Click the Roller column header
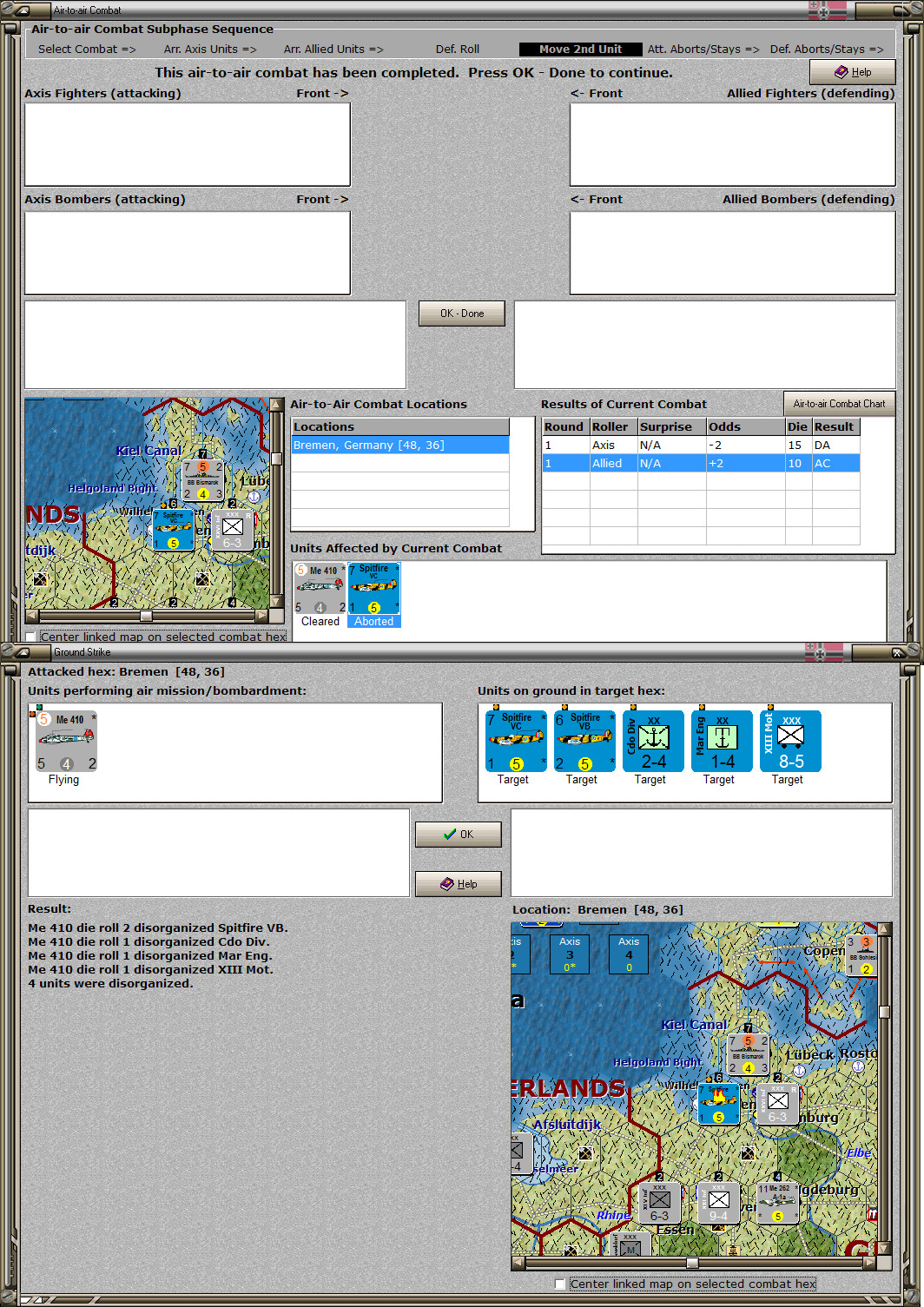 (613, 426)
